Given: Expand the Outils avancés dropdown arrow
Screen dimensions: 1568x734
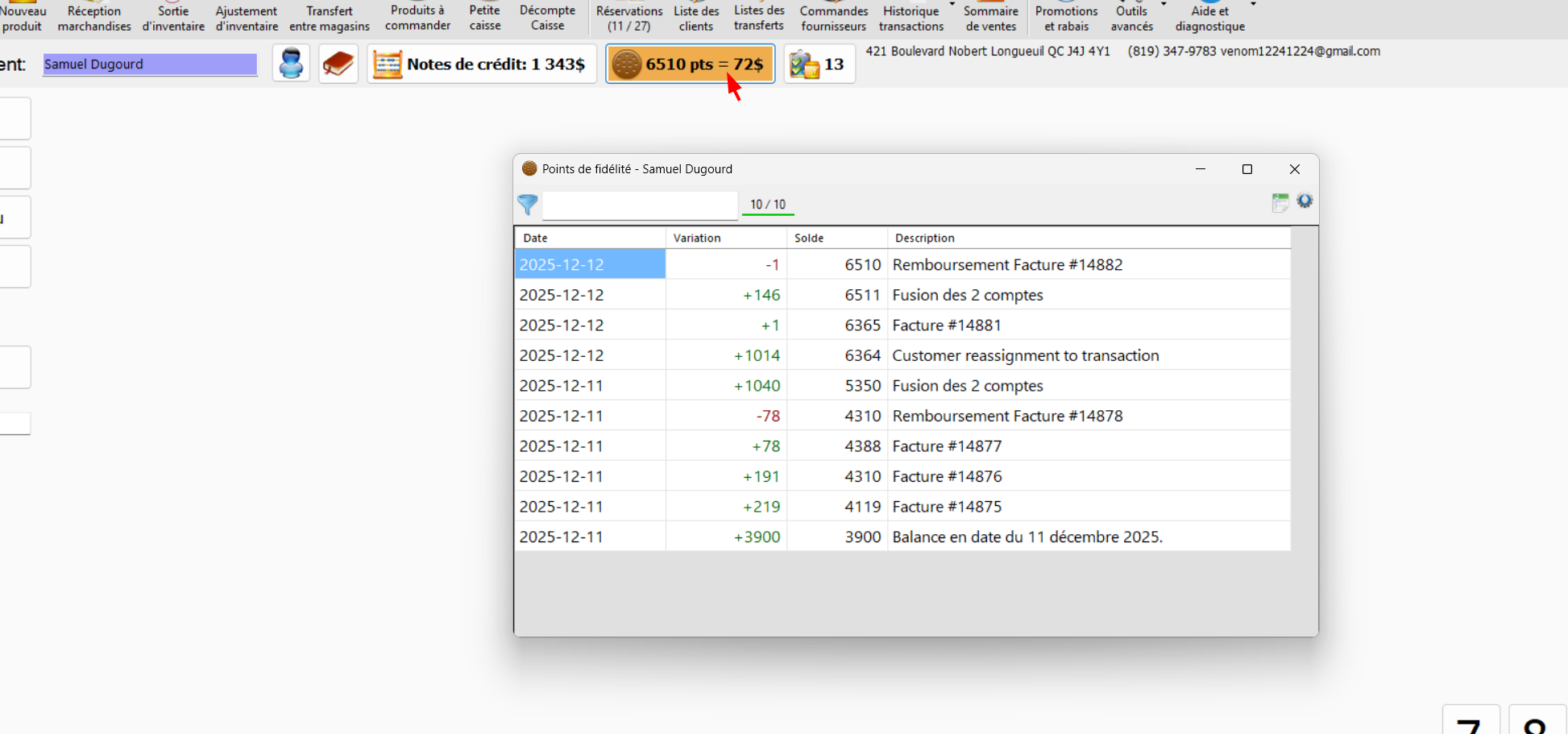Looking at the screenshot, I should pos(1164,5).
